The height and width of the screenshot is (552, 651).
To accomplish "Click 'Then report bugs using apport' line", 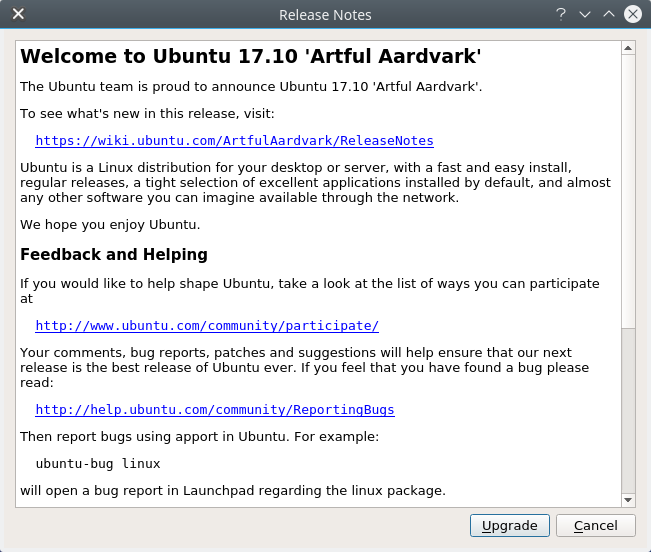I will [x=199, y=437].
